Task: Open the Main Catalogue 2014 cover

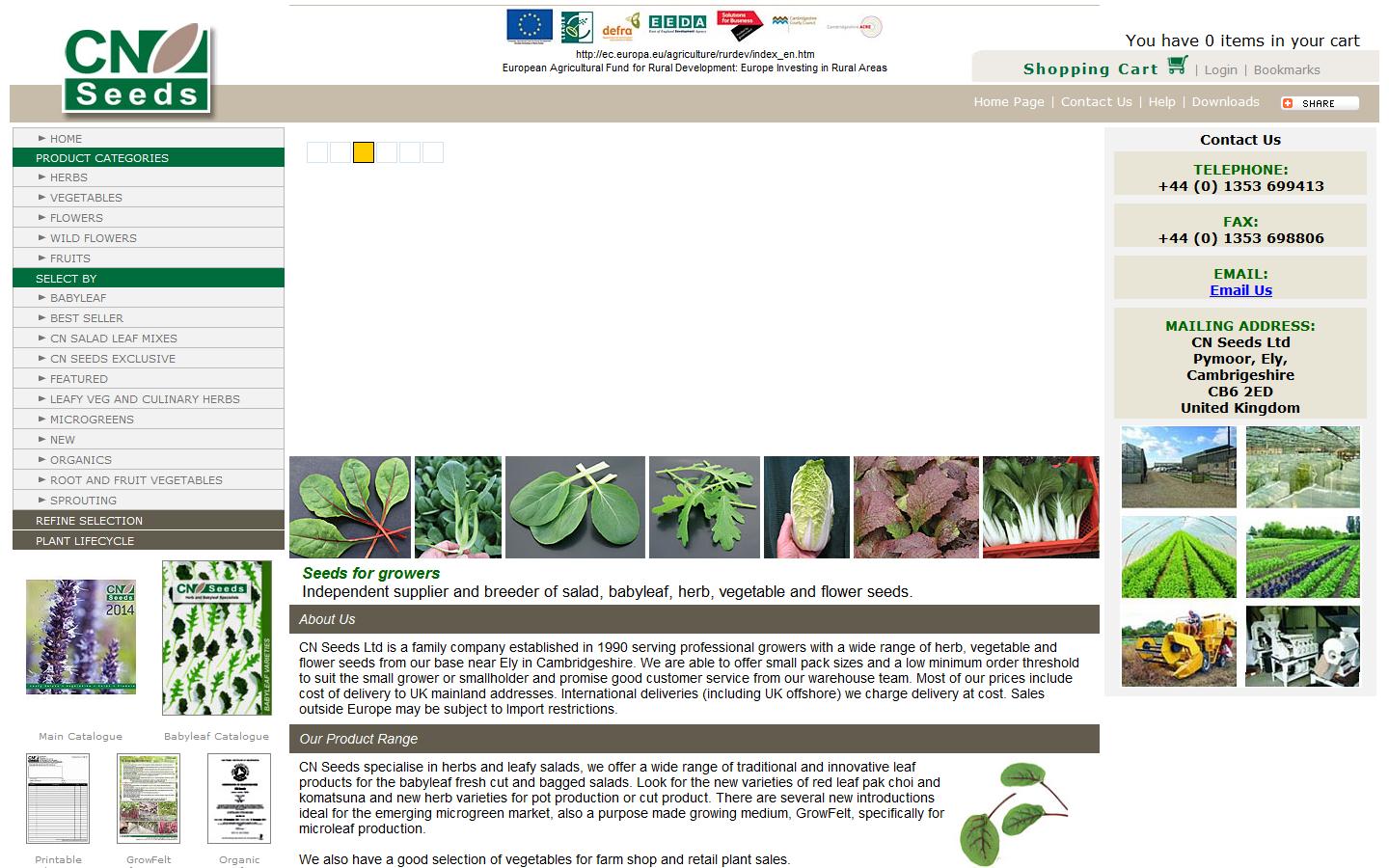Action: [81, 637]
